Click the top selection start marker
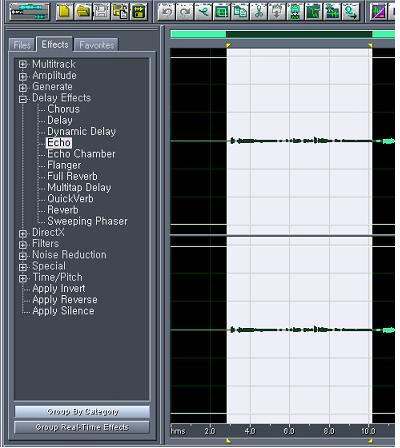Image resolution: width=400 pixels, height=448 pixels. pos(228,45)
